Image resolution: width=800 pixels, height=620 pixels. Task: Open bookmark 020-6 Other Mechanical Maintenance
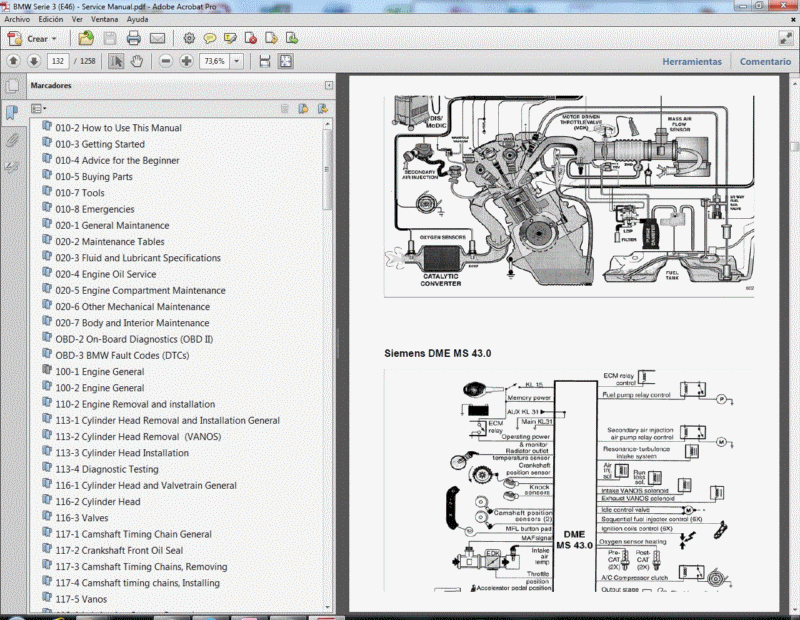(x=133, y=307)
